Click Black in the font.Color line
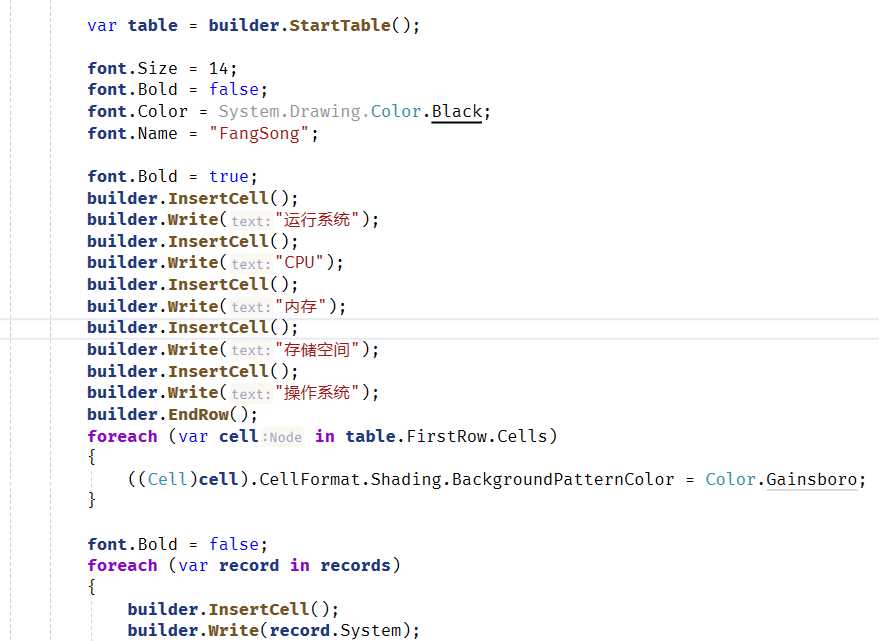This screenshot has height=641, width=879. click(x=456, y=112)
